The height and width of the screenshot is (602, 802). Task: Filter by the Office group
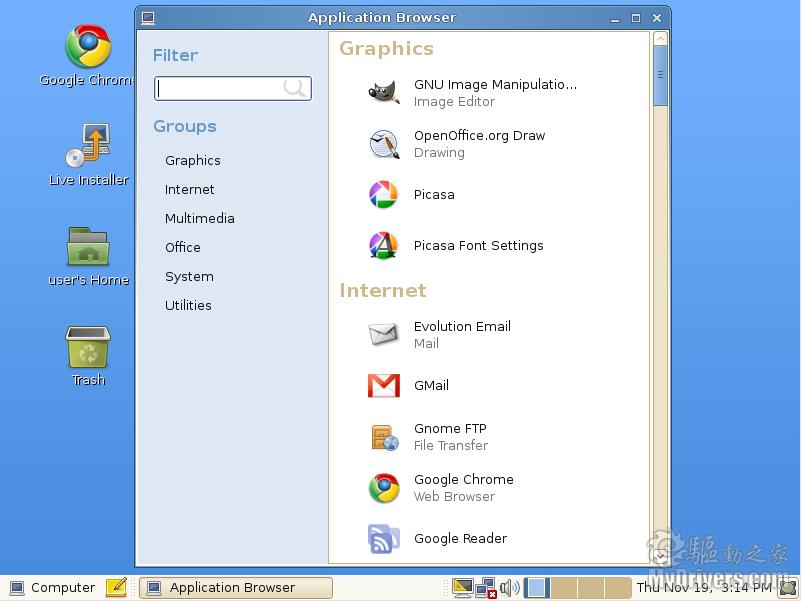tap(183, 248)
